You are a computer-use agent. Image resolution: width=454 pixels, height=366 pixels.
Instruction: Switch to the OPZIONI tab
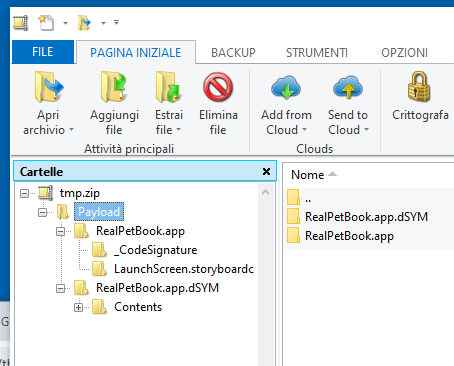pyautogui.click(x=404, y=52)
